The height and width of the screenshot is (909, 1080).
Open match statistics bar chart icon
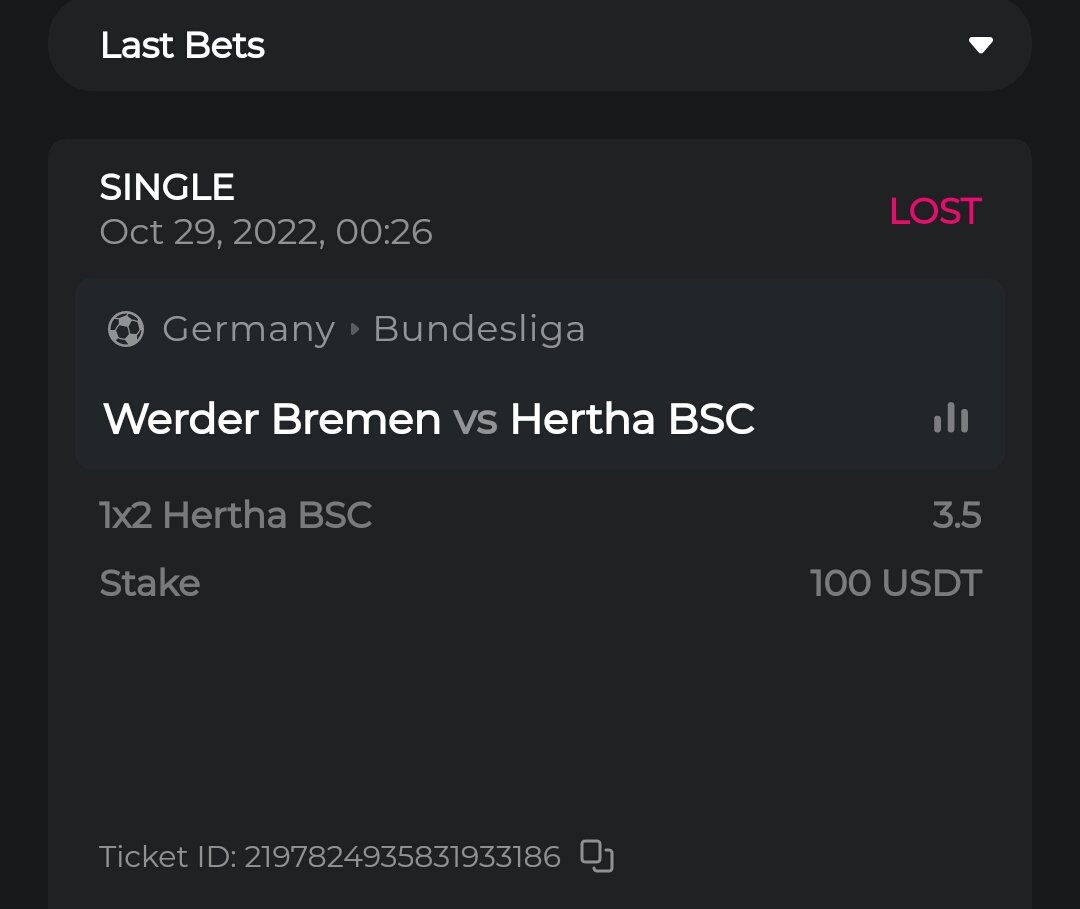point(950,418)
